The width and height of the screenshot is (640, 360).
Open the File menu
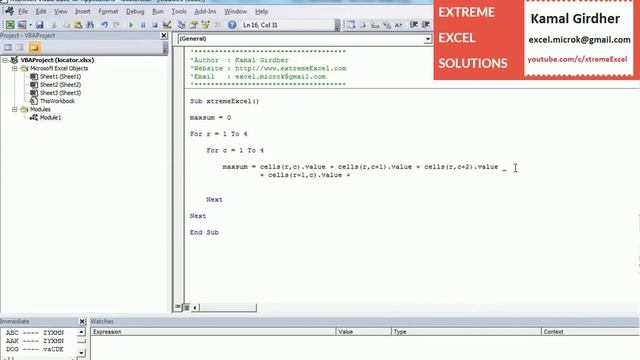[23, 11]
